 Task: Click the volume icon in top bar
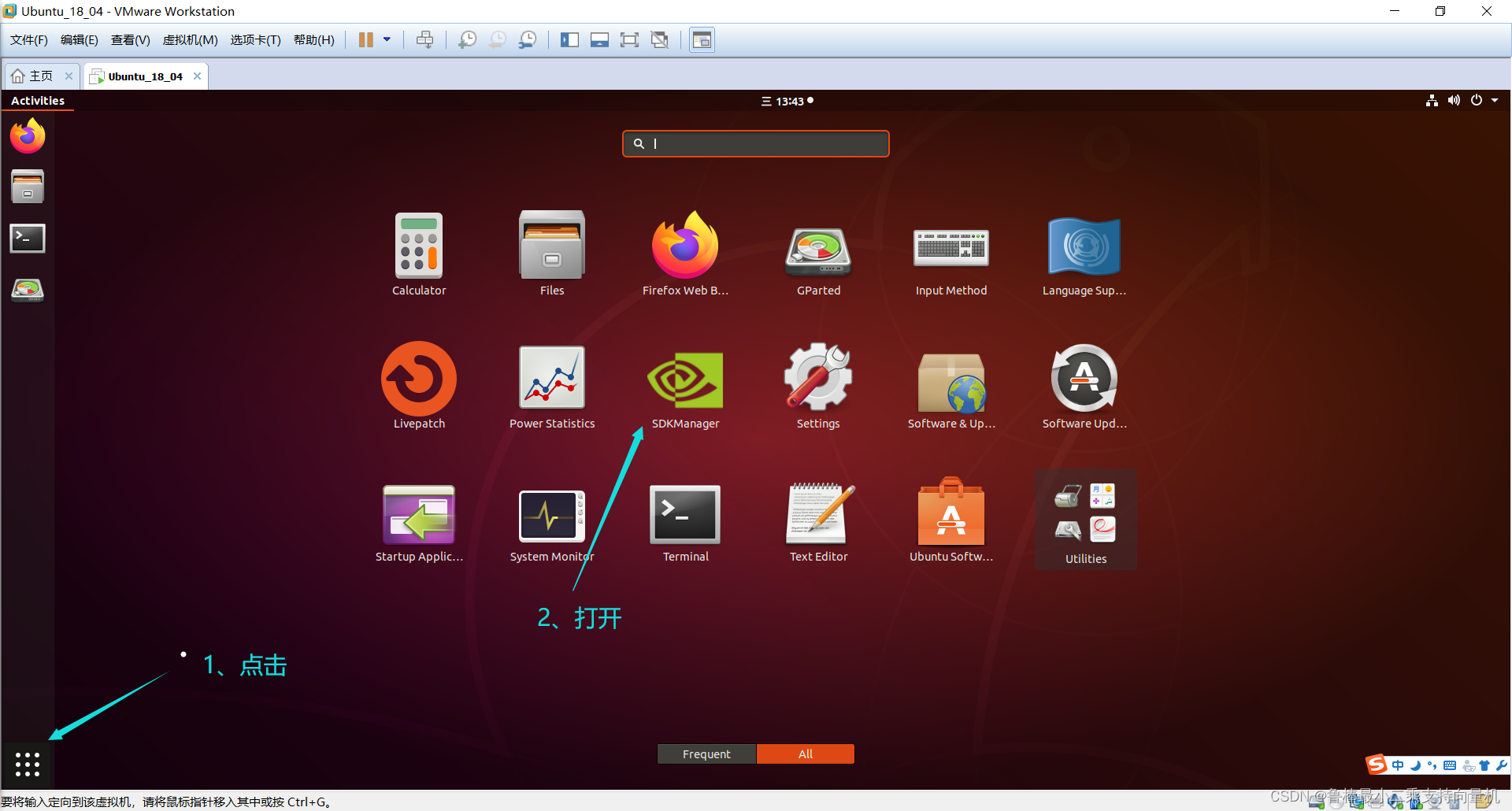point(1454,101)
